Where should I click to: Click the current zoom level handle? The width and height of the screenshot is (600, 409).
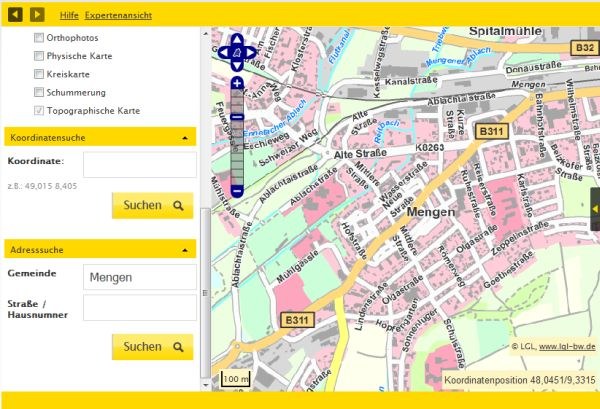coord(237,117)
